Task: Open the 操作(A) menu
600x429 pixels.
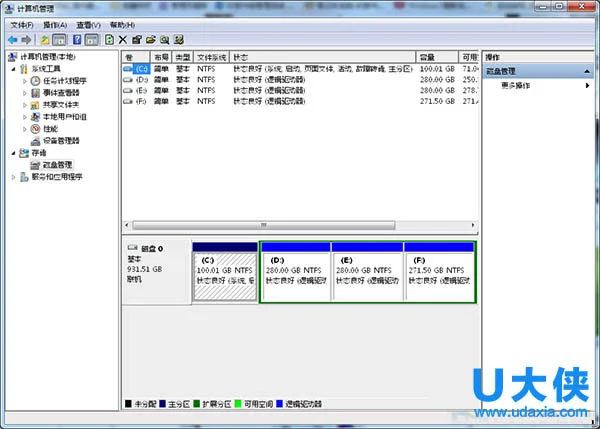Action: click(55, 25)
